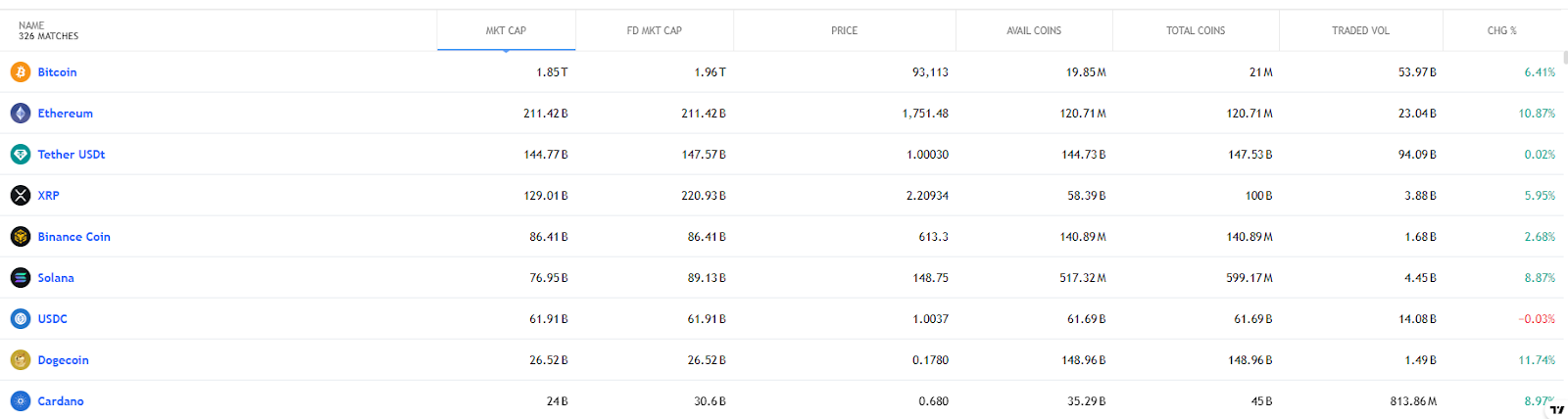Select USDC traded volume 14.08B

pos(1417,319)
